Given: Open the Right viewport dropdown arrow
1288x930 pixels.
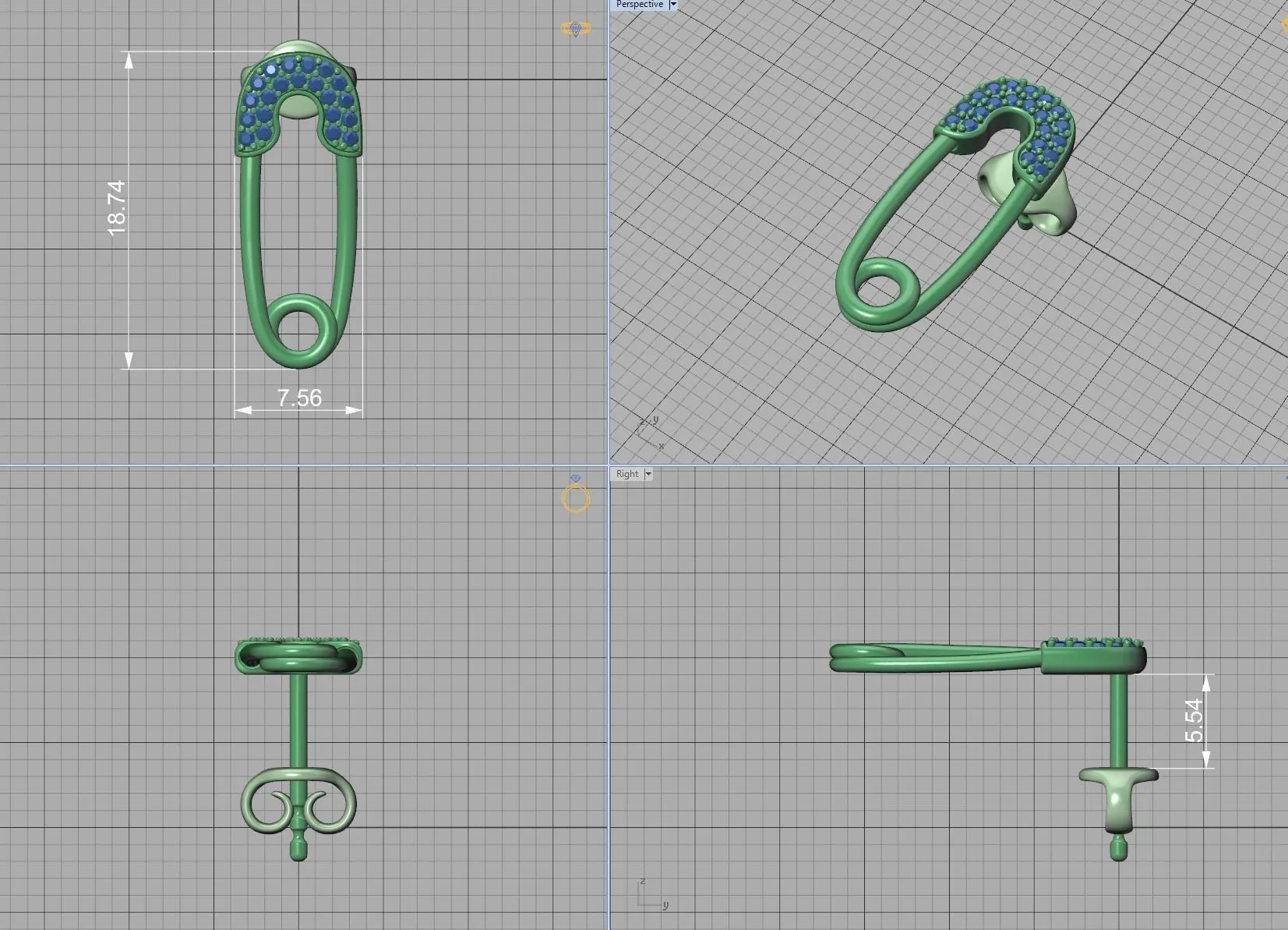Looking at the screenshot, I should click(x=648, y=474).
